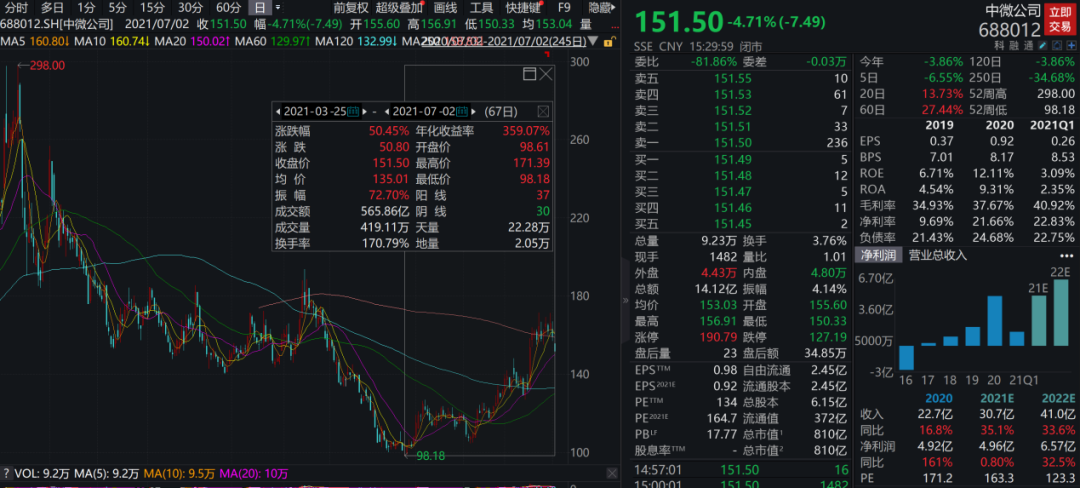Click the pencil note icon under 688012

[x=1043, y=45]
